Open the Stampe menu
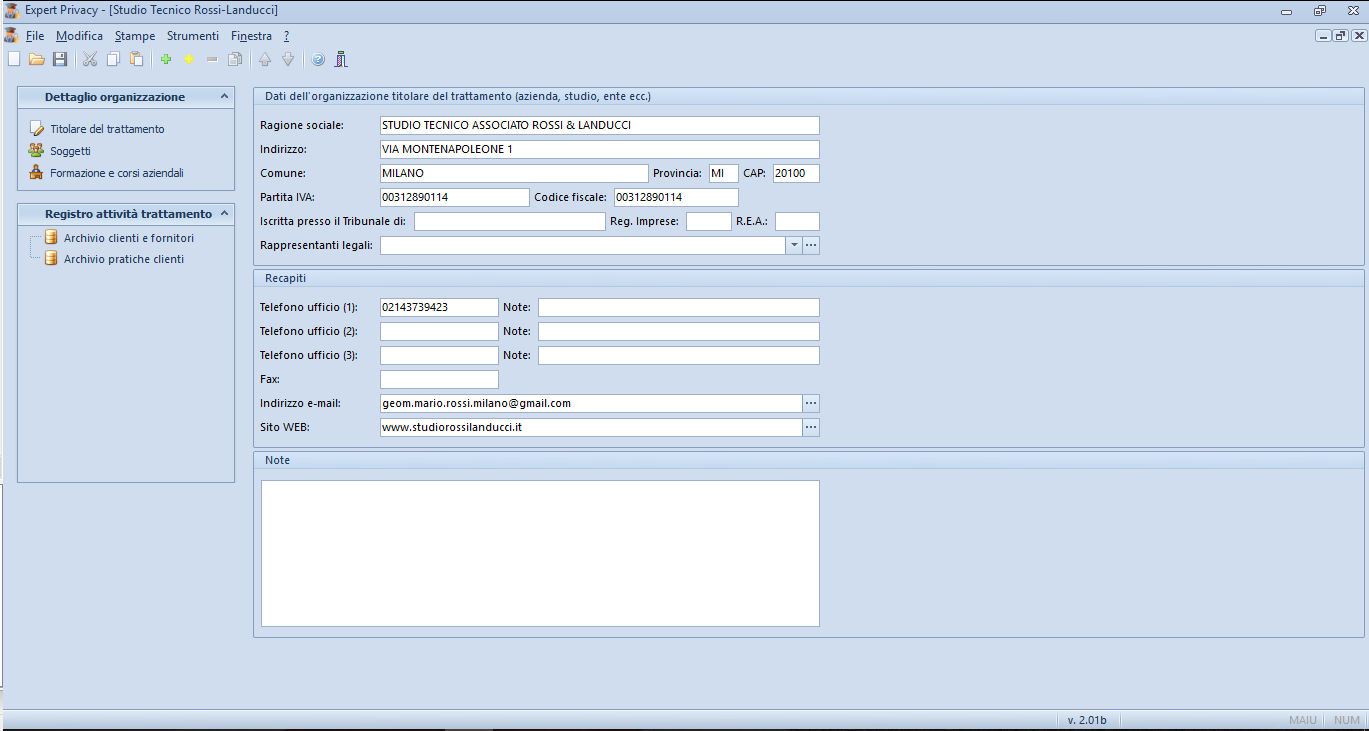This screenshot has height=731, width=1369. click(x=135, y=36)
